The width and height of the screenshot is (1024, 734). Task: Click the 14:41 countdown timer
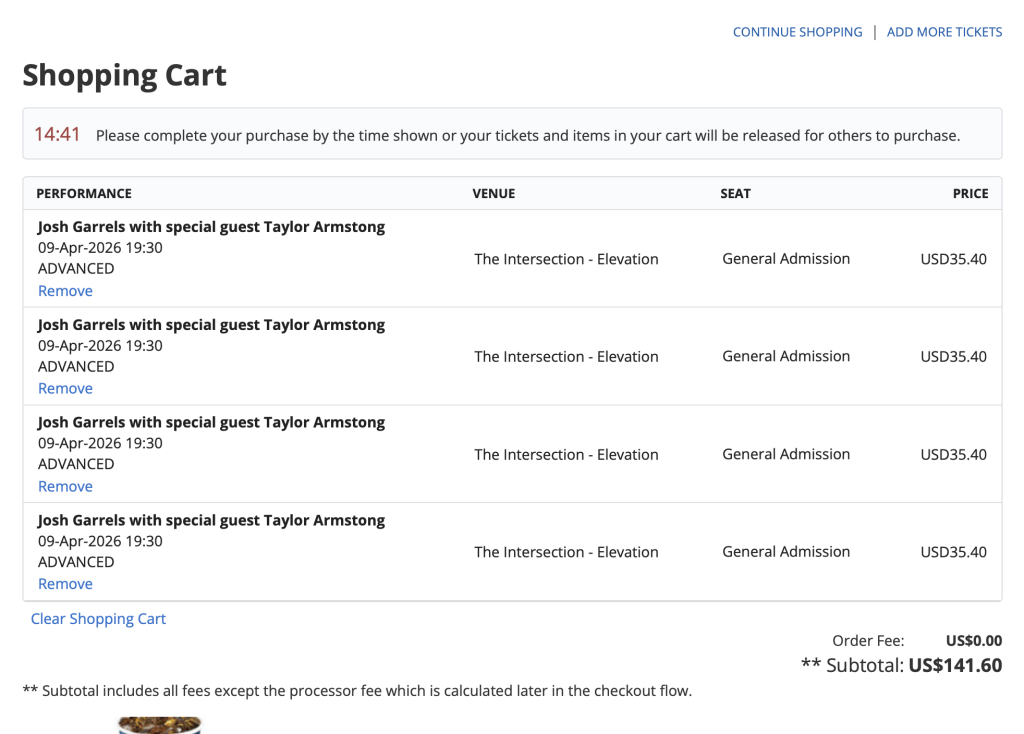pos(57,134)
